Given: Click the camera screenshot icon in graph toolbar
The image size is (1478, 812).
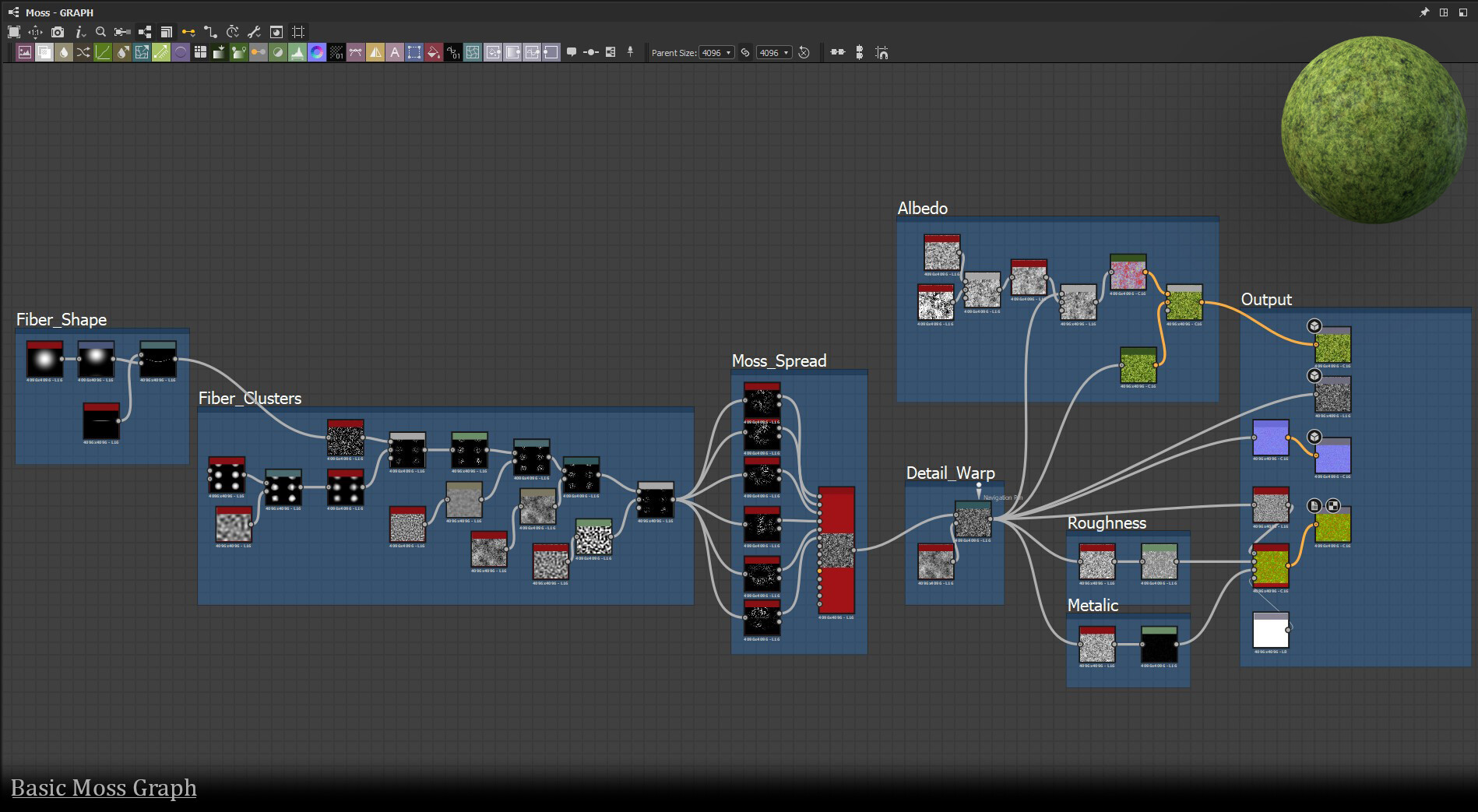Looking at the screenshot, I should click(x=58, y=32).
